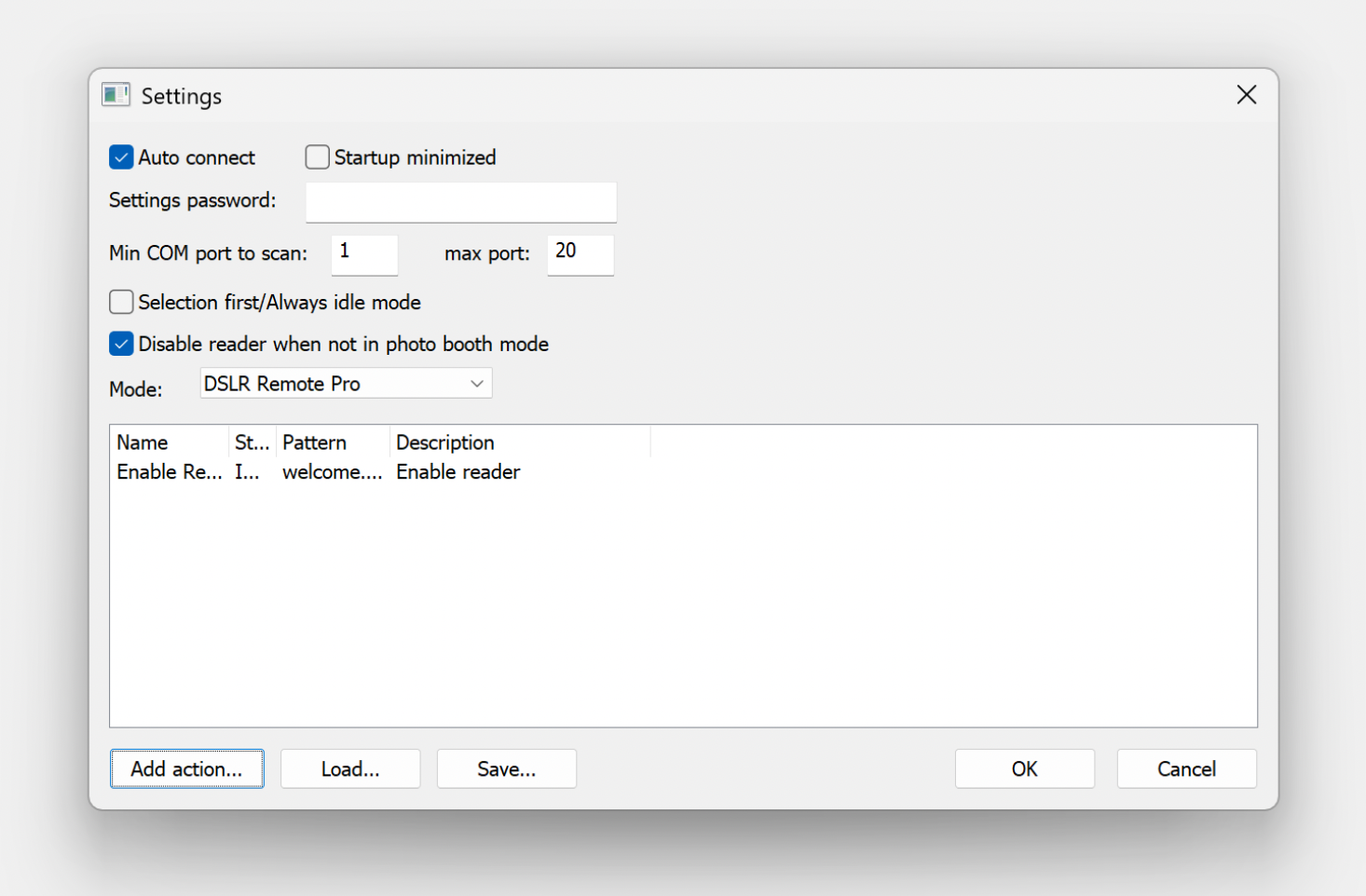Click the St... column header
The width and height of the screenshot is (1366, 896).
(252, 442)
